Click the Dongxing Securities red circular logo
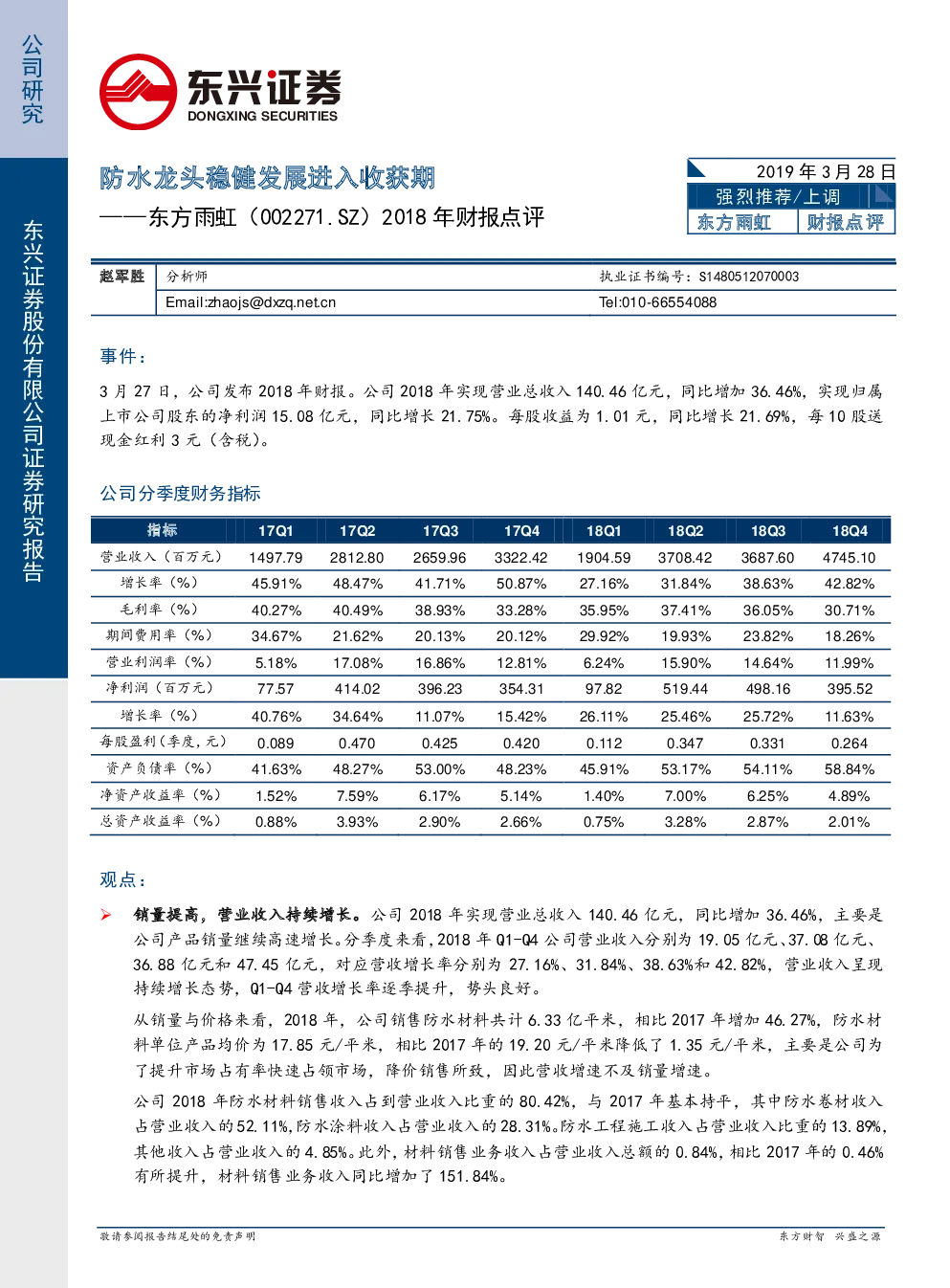 coord(138,92)
